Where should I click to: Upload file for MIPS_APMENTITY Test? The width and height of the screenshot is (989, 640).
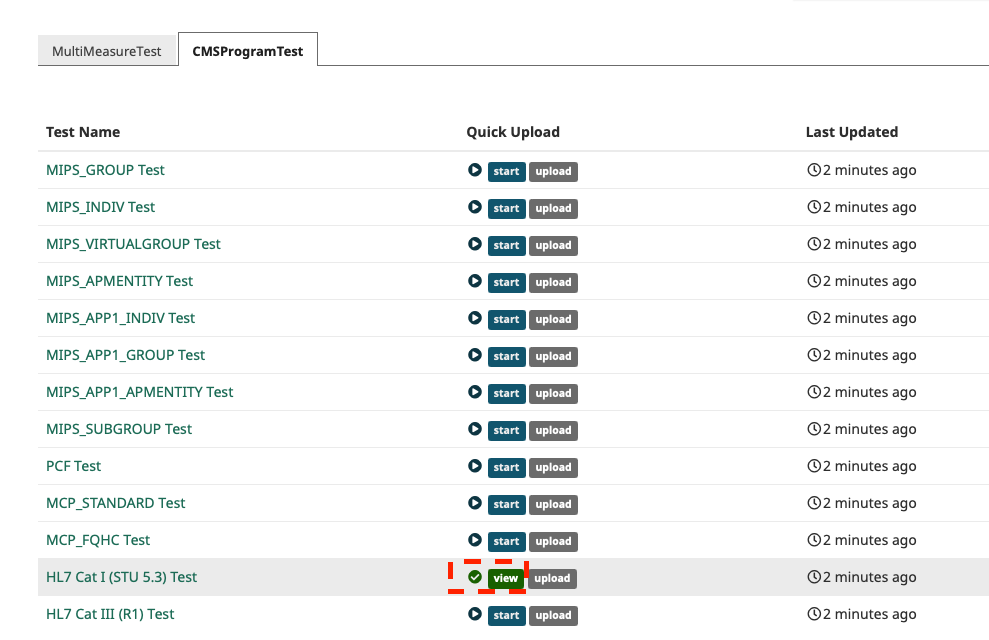coord(553,282)
